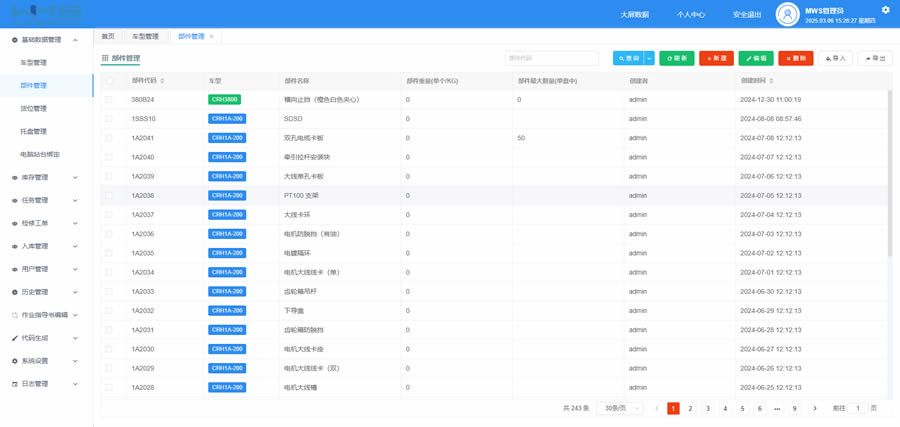Click the 库存管理 eye icon

(x=15, y=177)
